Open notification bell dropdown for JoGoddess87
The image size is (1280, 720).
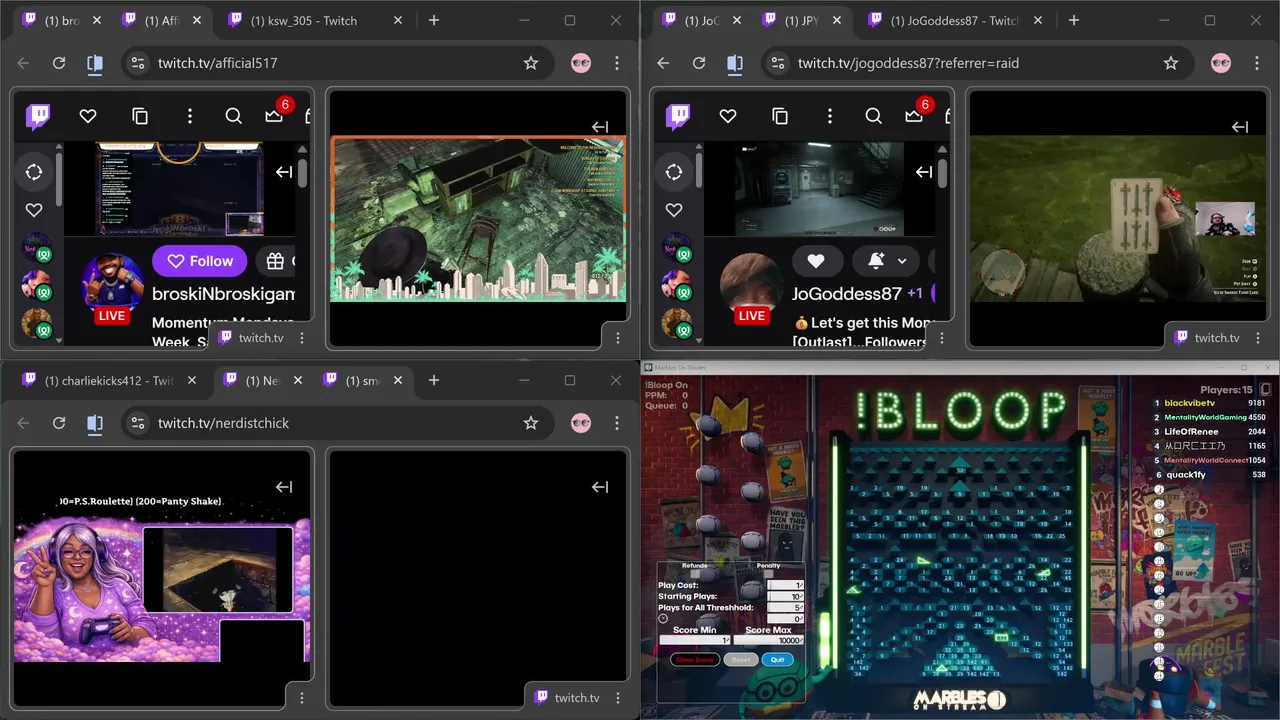[886, 261]
